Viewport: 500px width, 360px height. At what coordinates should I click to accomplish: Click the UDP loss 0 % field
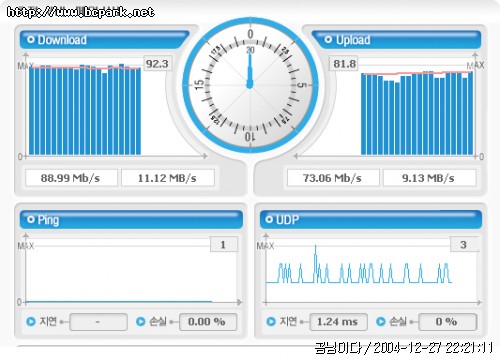pyautogui.click(x=448, y=322)
